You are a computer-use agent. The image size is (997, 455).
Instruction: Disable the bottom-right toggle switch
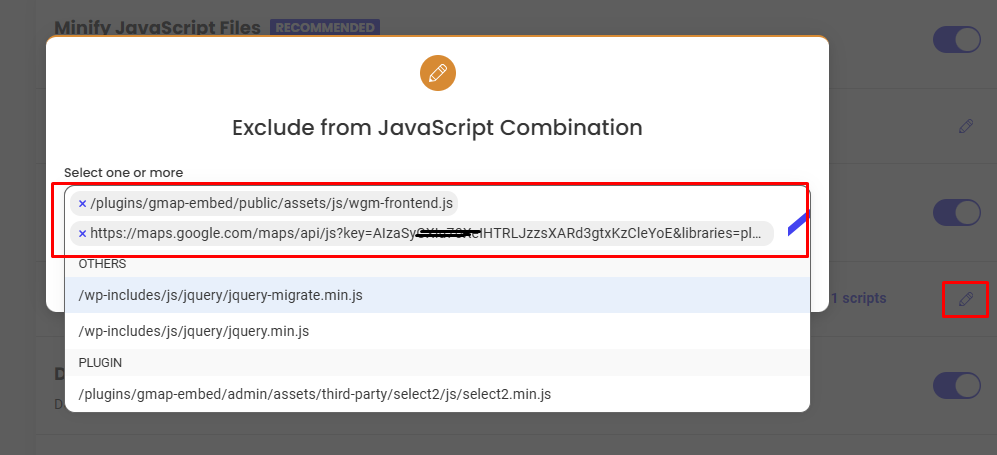pos(957,385)
